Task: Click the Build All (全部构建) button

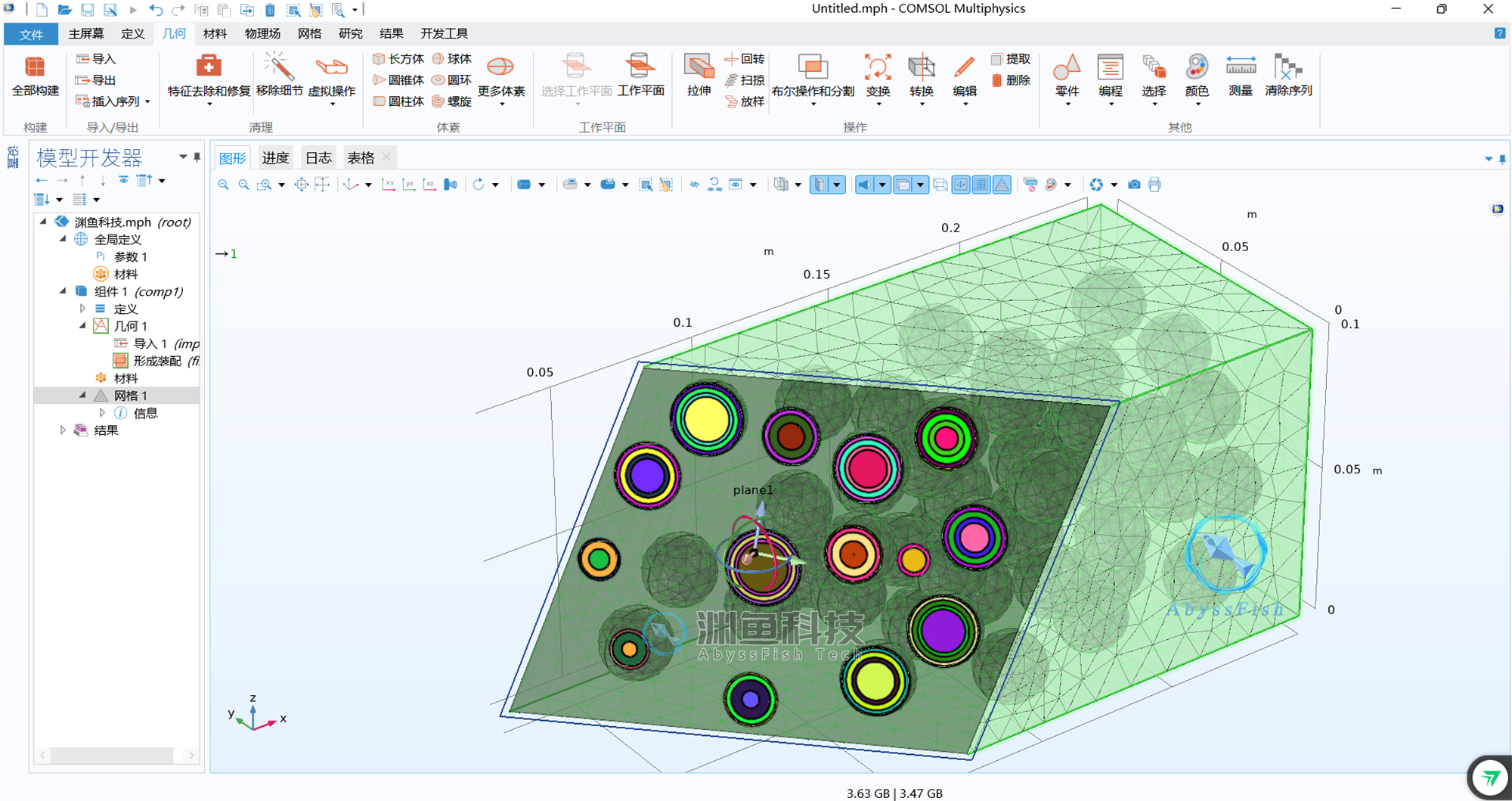Action: click(35, 76)
